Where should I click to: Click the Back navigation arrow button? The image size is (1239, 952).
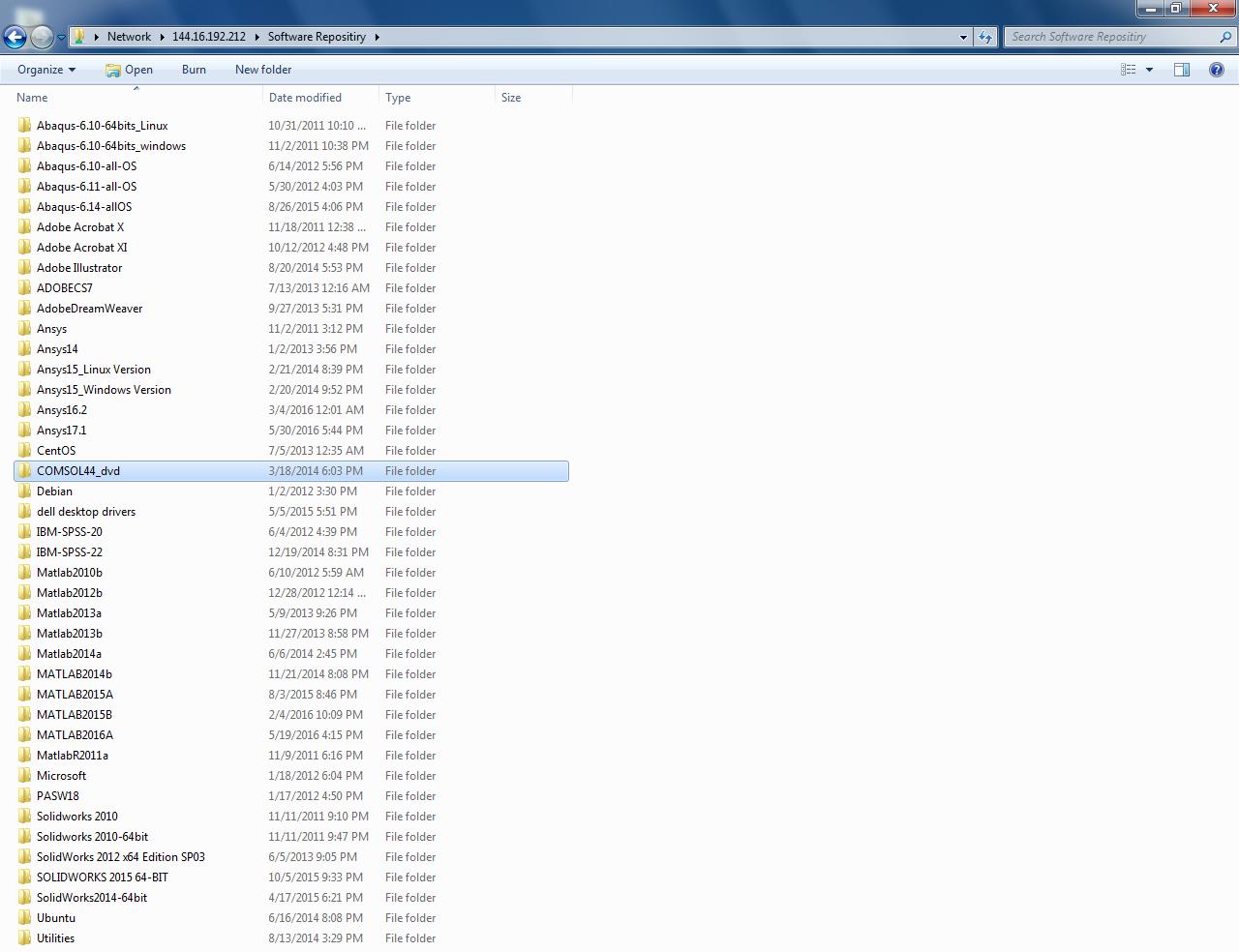pyautogui.click(x=15, y=38)
